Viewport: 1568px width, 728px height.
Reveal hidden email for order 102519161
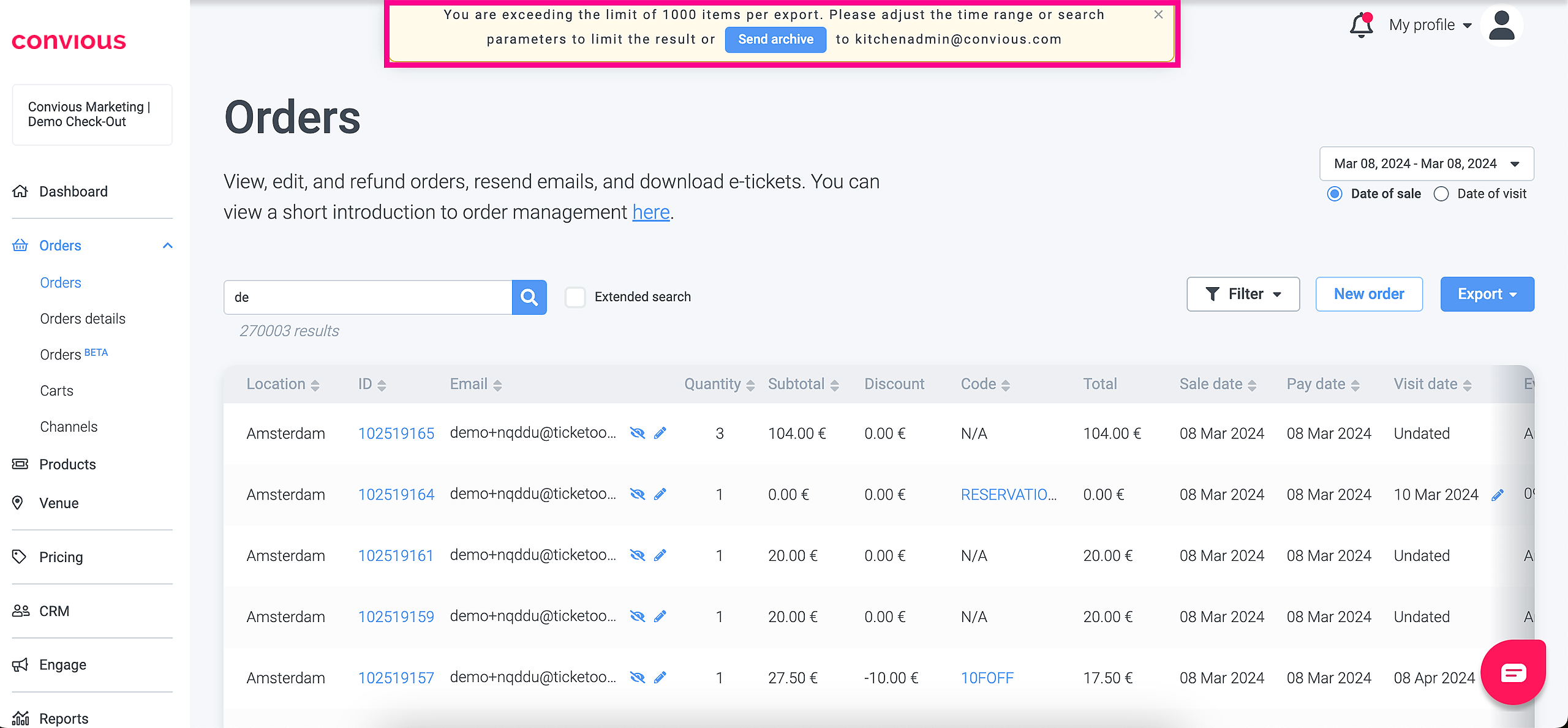[x=638, y=555]
